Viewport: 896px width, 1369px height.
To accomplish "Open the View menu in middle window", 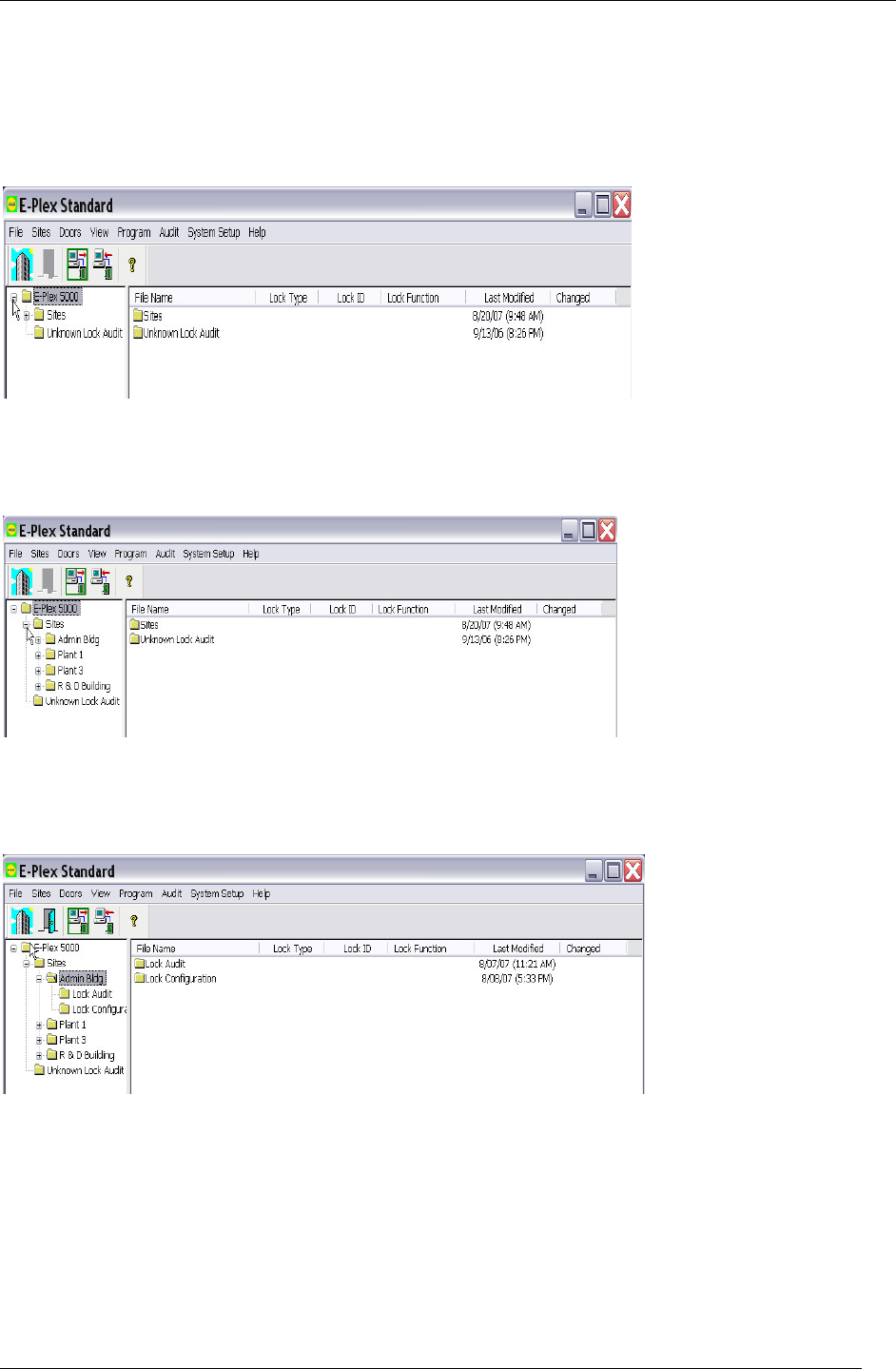I will click(x=97, y=554).
